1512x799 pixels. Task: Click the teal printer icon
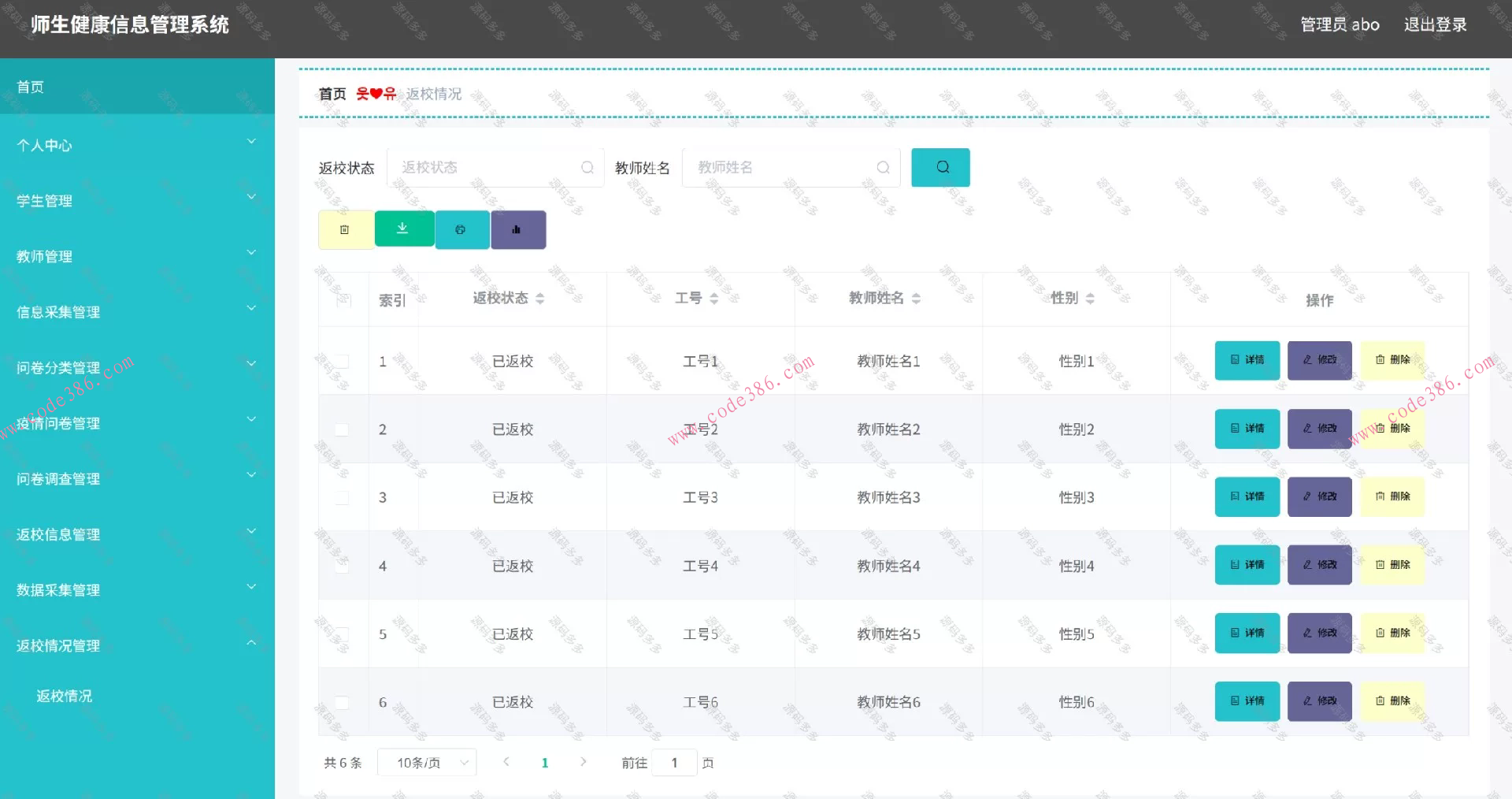click(461, 229)
